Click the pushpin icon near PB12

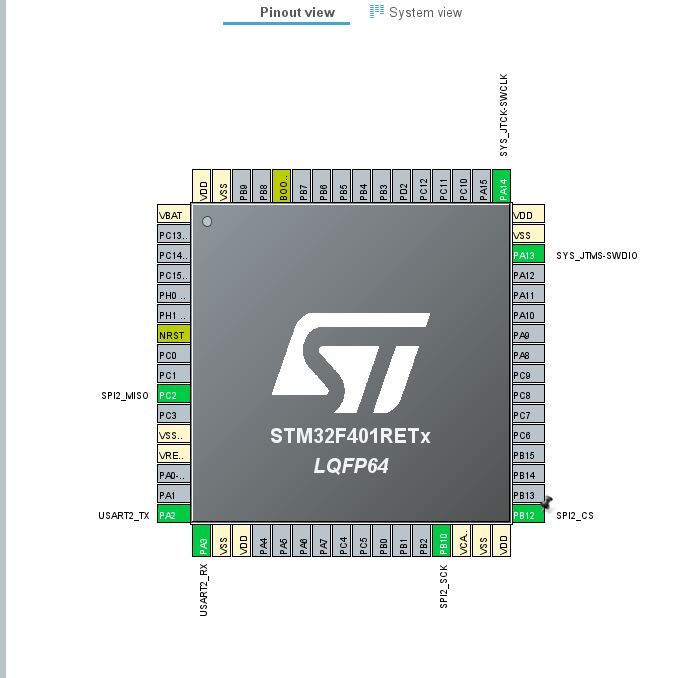point(546,503)
